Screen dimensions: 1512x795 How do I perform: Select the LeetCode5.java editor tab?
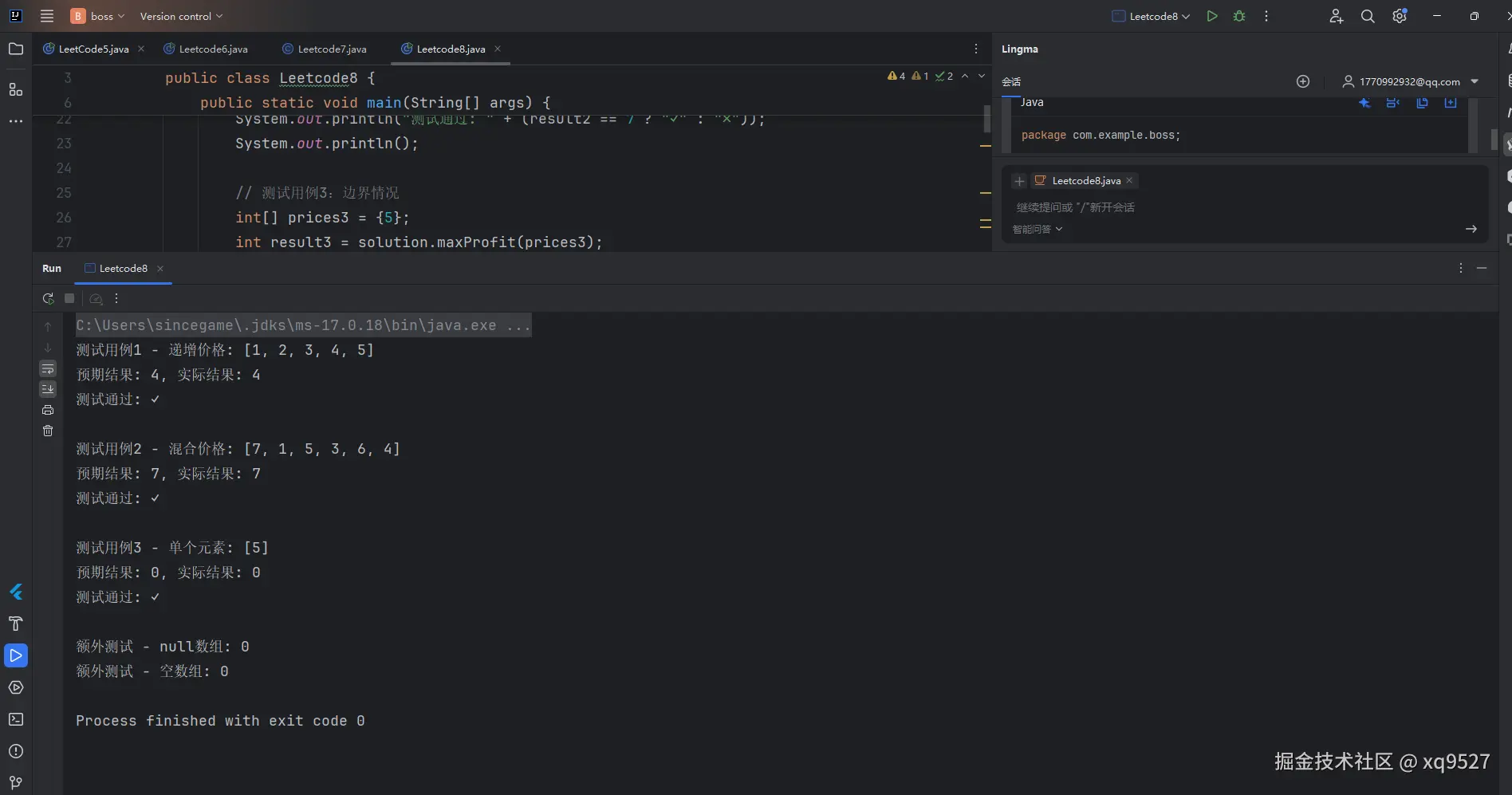coord(93,49)
